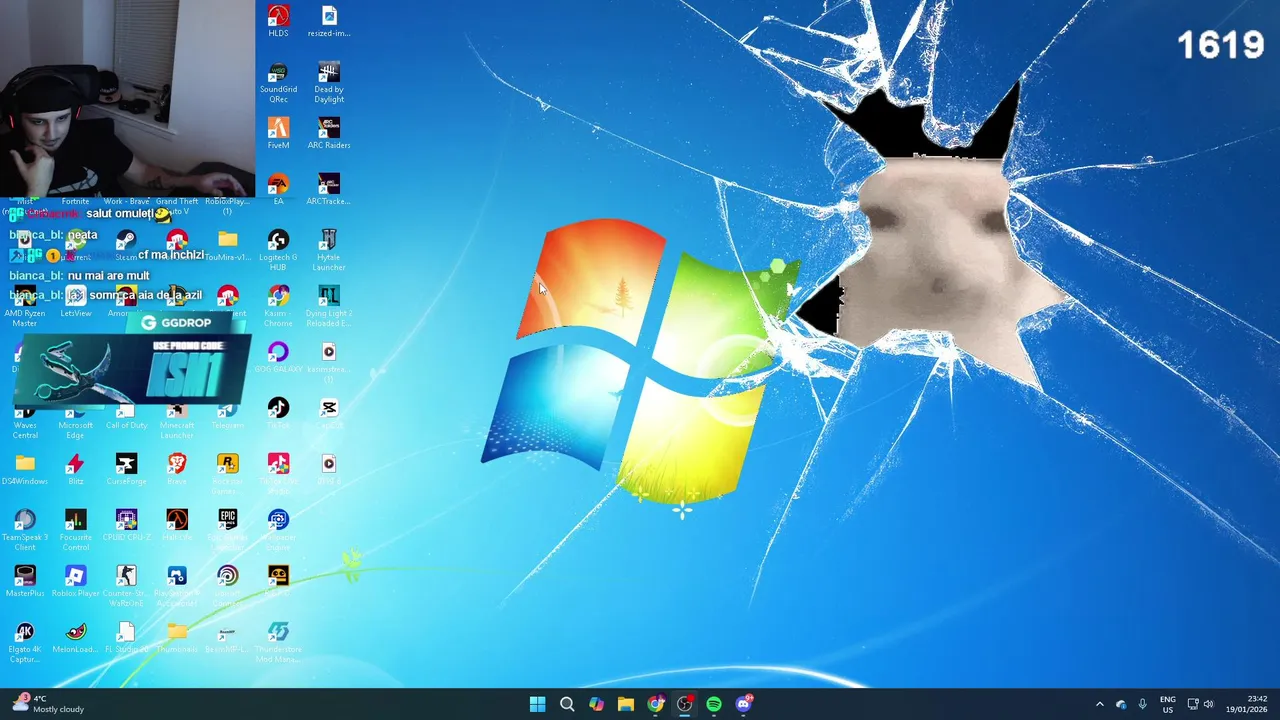1280x720 pixels.
Task: Open the ARCTracker shortcut
Action: (329, 189)
